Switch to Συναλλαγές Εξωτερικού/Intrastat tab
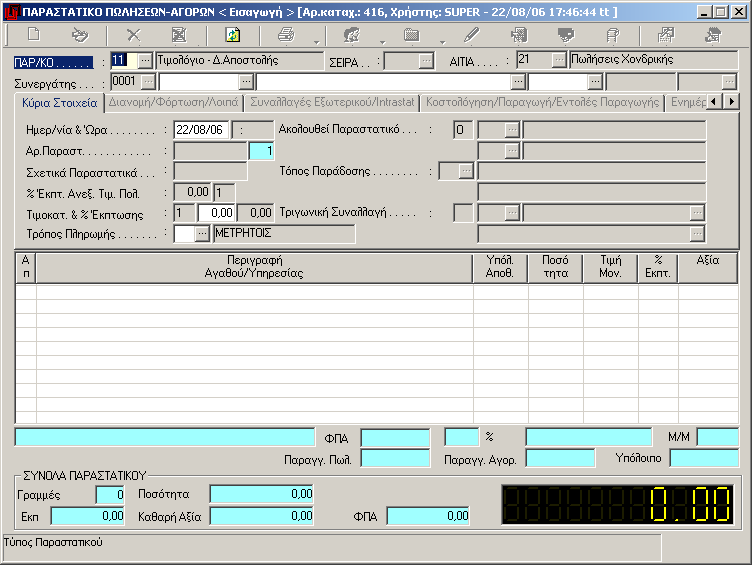 [332, 103]
